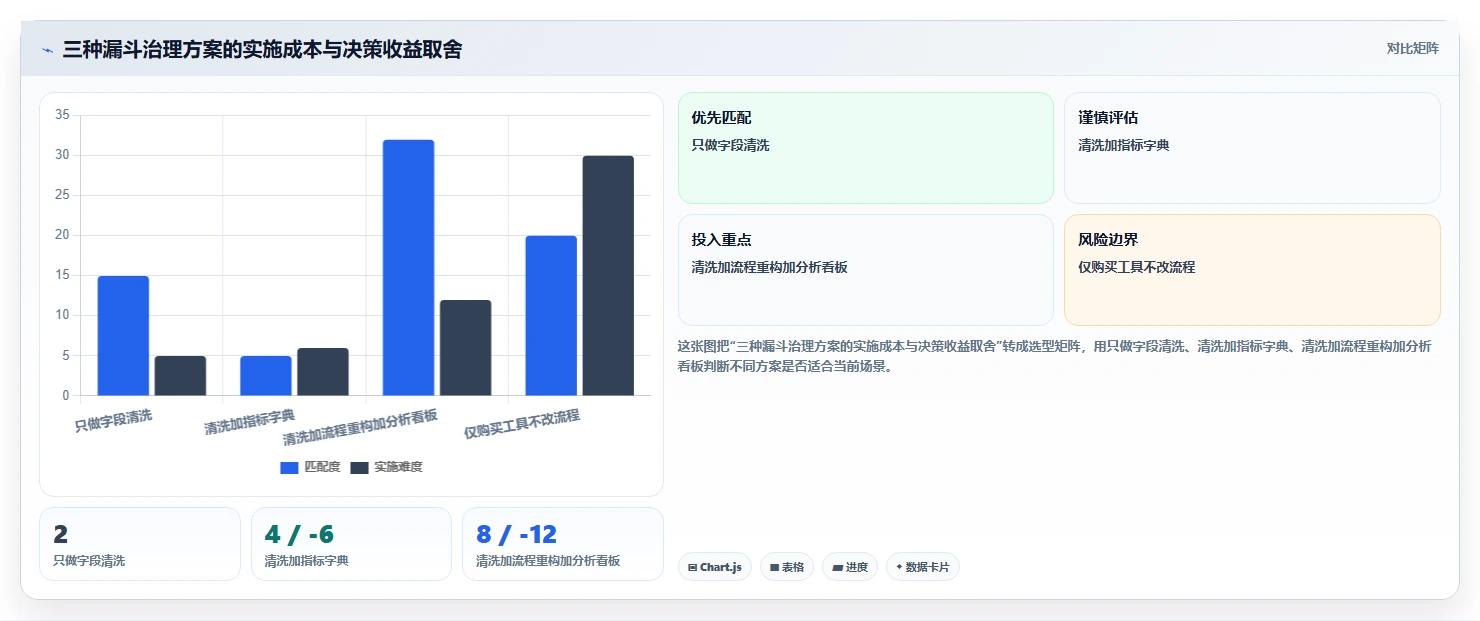Select the stat card showing 4 / -6
Screen dimensions: 1480x621
(x=351, y=544)
